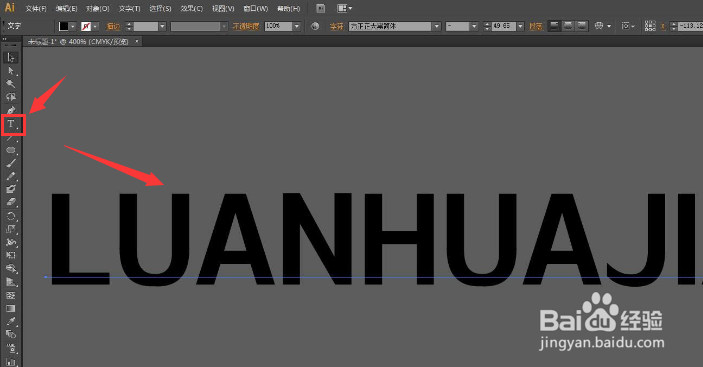This screenshot has width=703, height=367.
Task: Select the Free Transform tool
Action: 11,255
